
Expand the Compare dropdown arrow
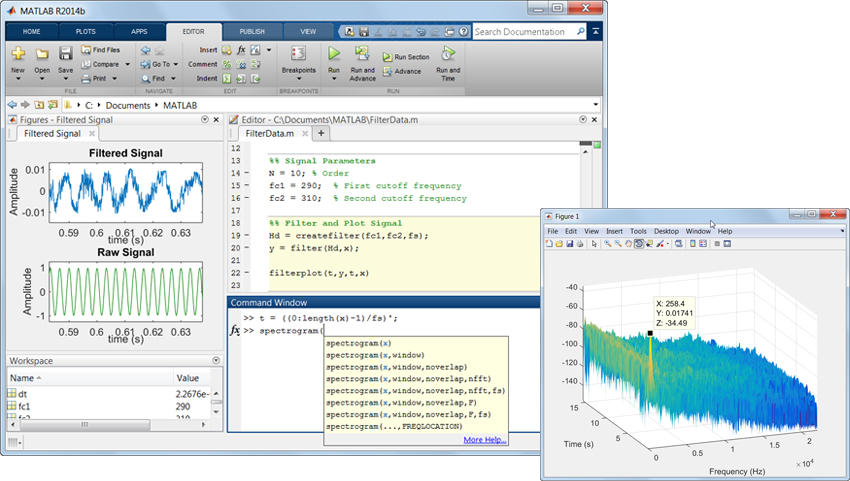(126, 64)
